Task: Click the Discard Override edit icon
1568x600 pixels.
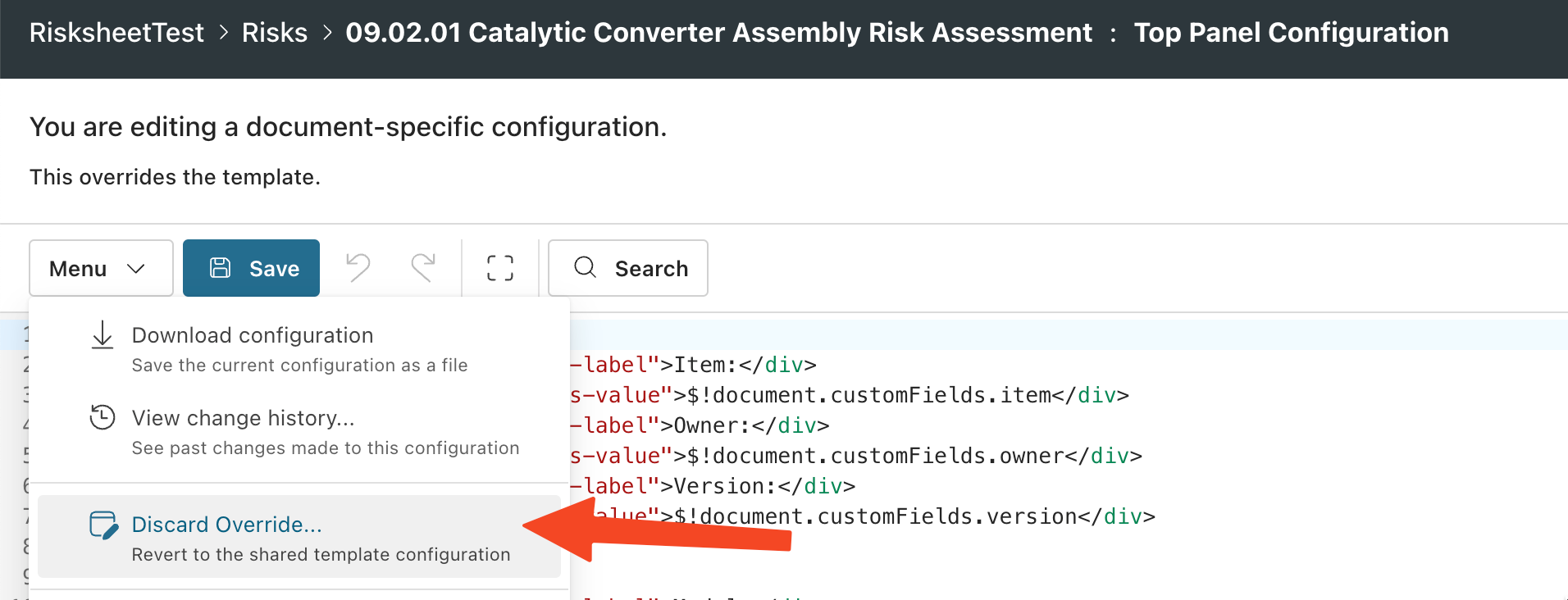Action: [103, 525]
